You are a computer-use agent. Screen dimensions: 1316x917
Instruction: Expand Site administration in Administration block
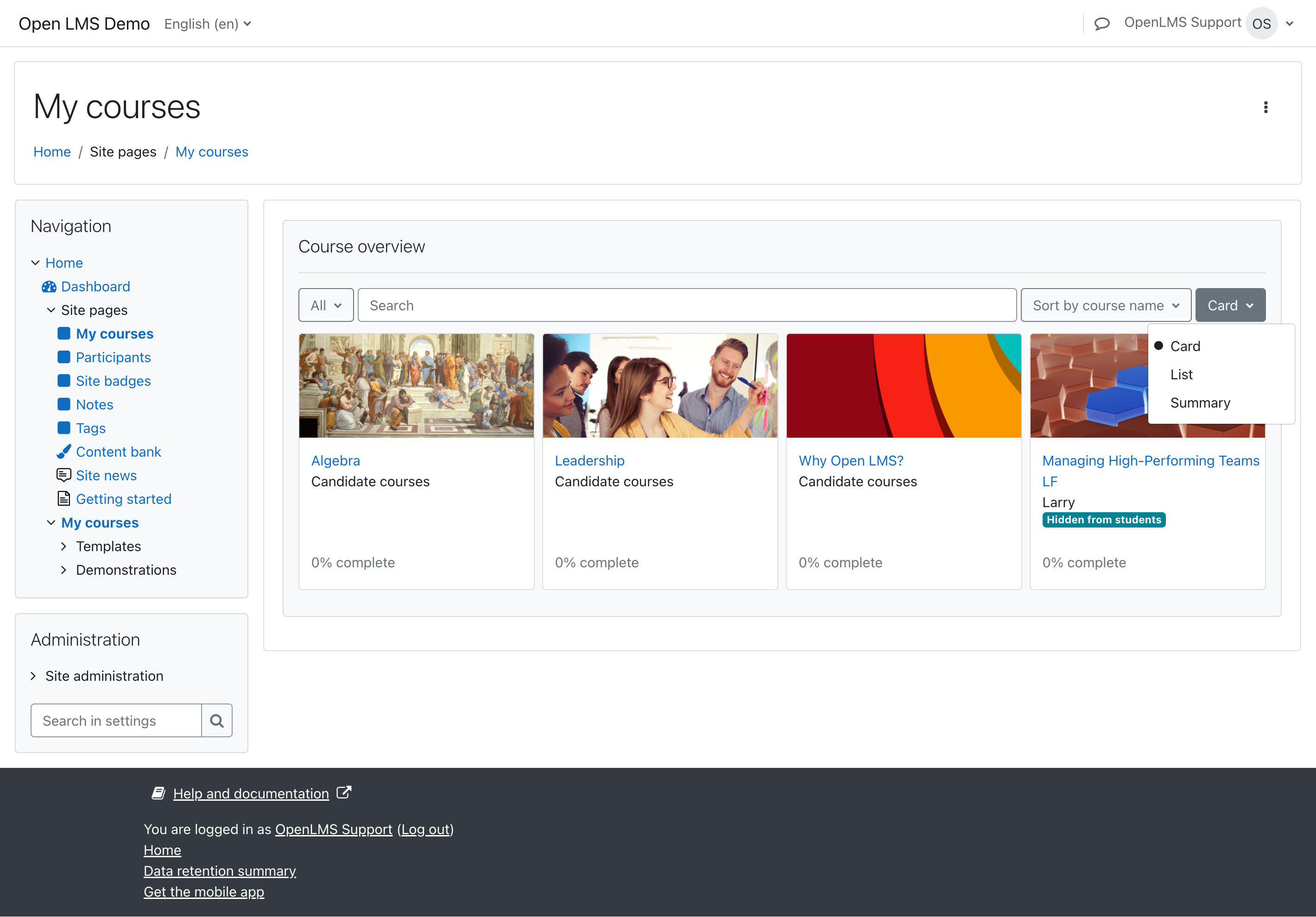33,675
